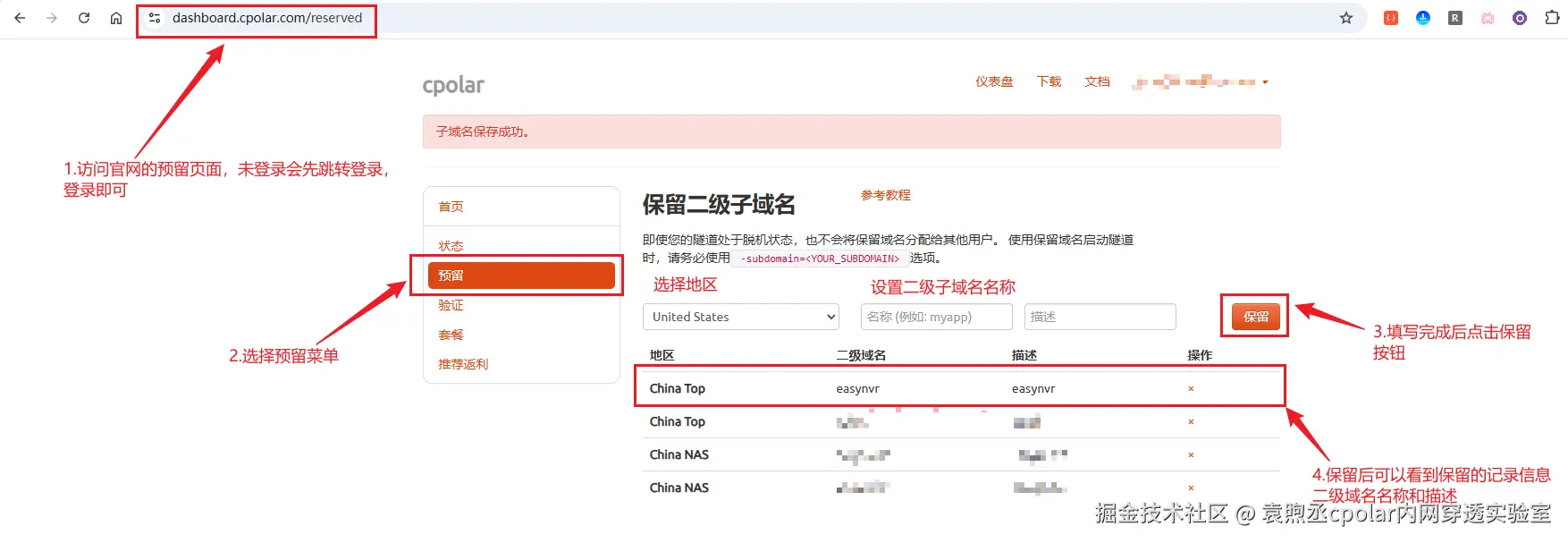Open 仪表盘 dashboard link

pyautogui.click(x=994, y=81)
